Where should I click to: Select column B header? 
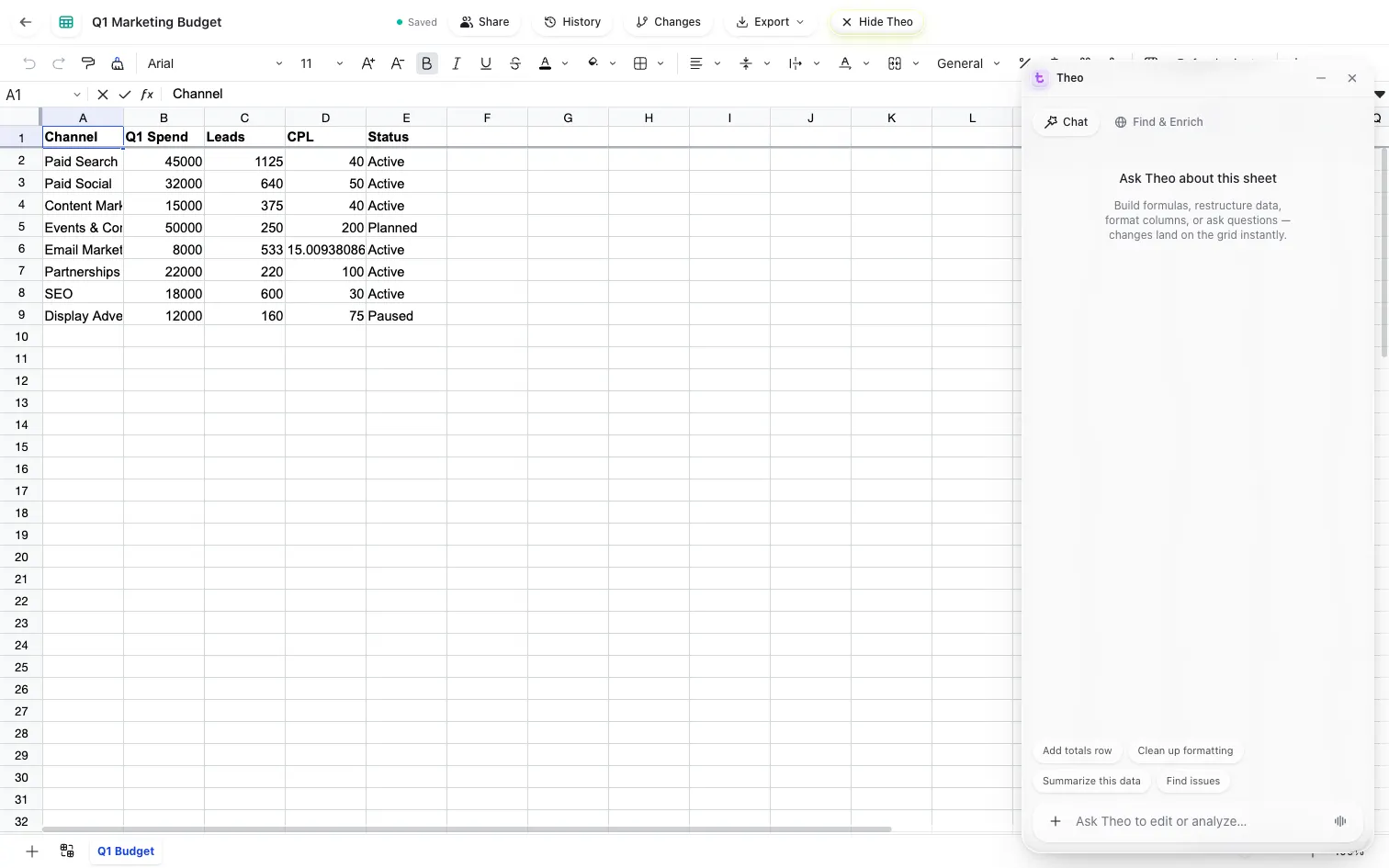pos(164,118)
